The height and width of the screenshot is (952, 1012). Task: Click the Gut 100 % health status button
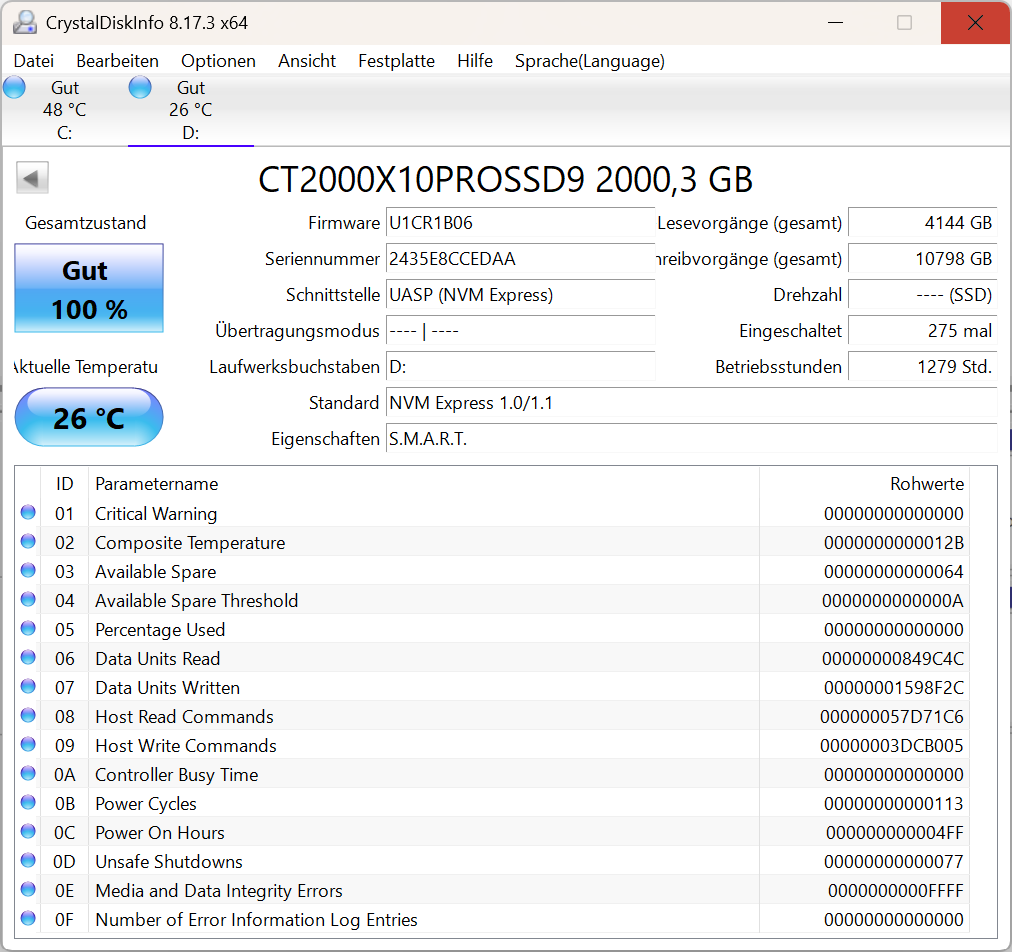(89, 289)
